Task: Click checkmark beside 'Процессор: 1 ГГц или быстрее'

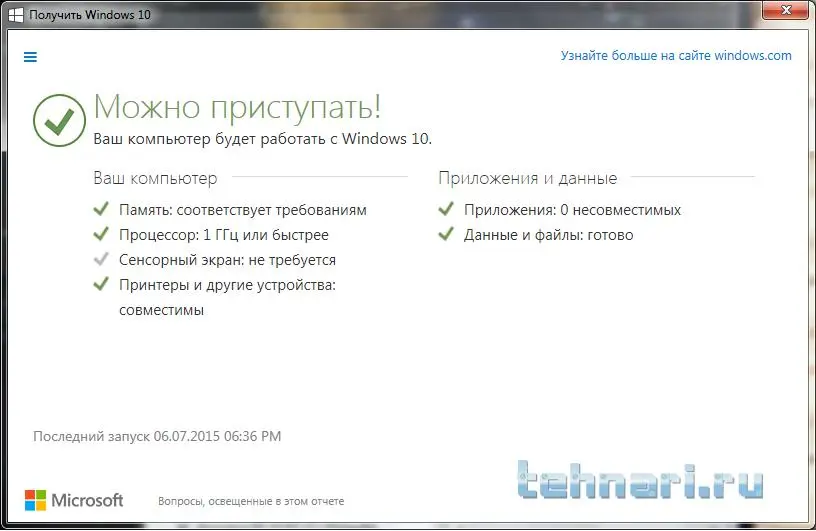Action: point(101,234)
